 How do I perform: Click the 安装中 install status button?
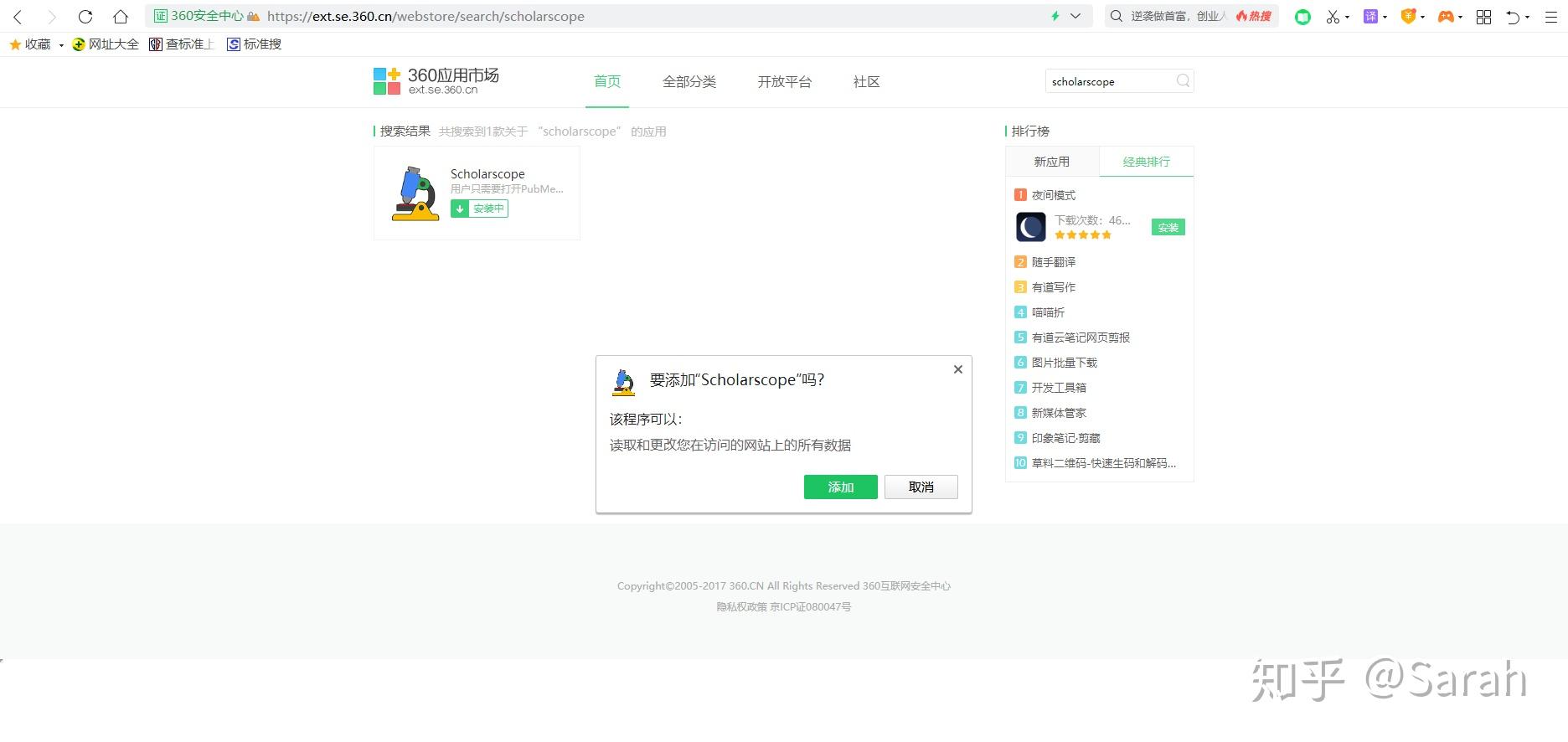479,209
